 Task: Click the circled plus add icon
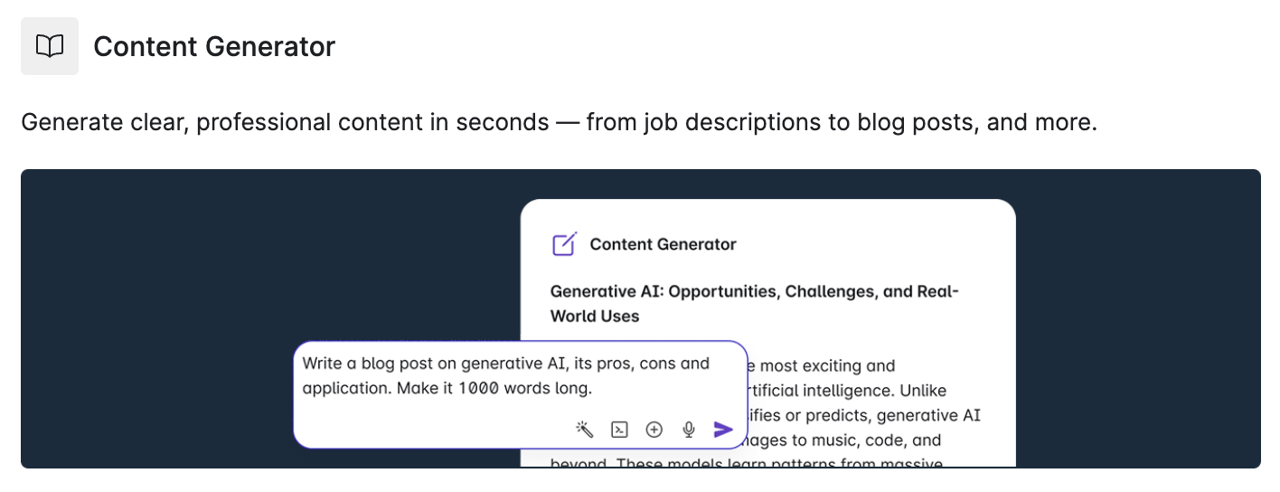click(654, 429)
